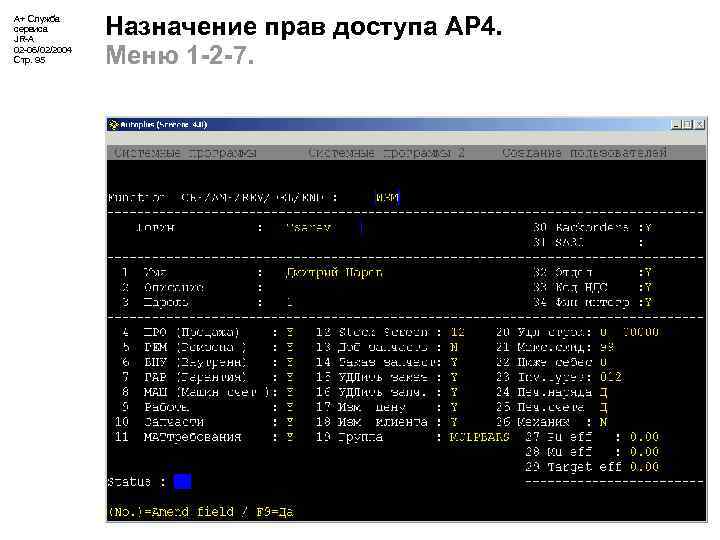The height and width of the screenshot is (540, 720).
Task: Click the Function field value WSM
Action: tap(387, 197)
